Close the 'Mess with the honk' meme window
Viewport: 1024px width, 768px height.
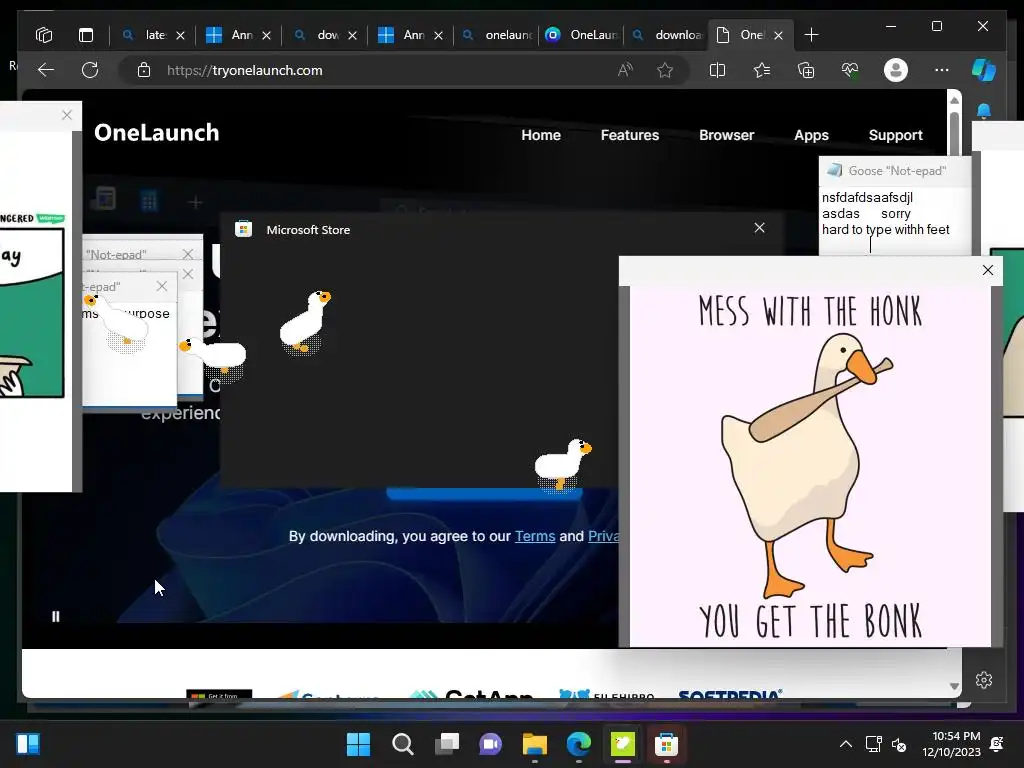987,270
